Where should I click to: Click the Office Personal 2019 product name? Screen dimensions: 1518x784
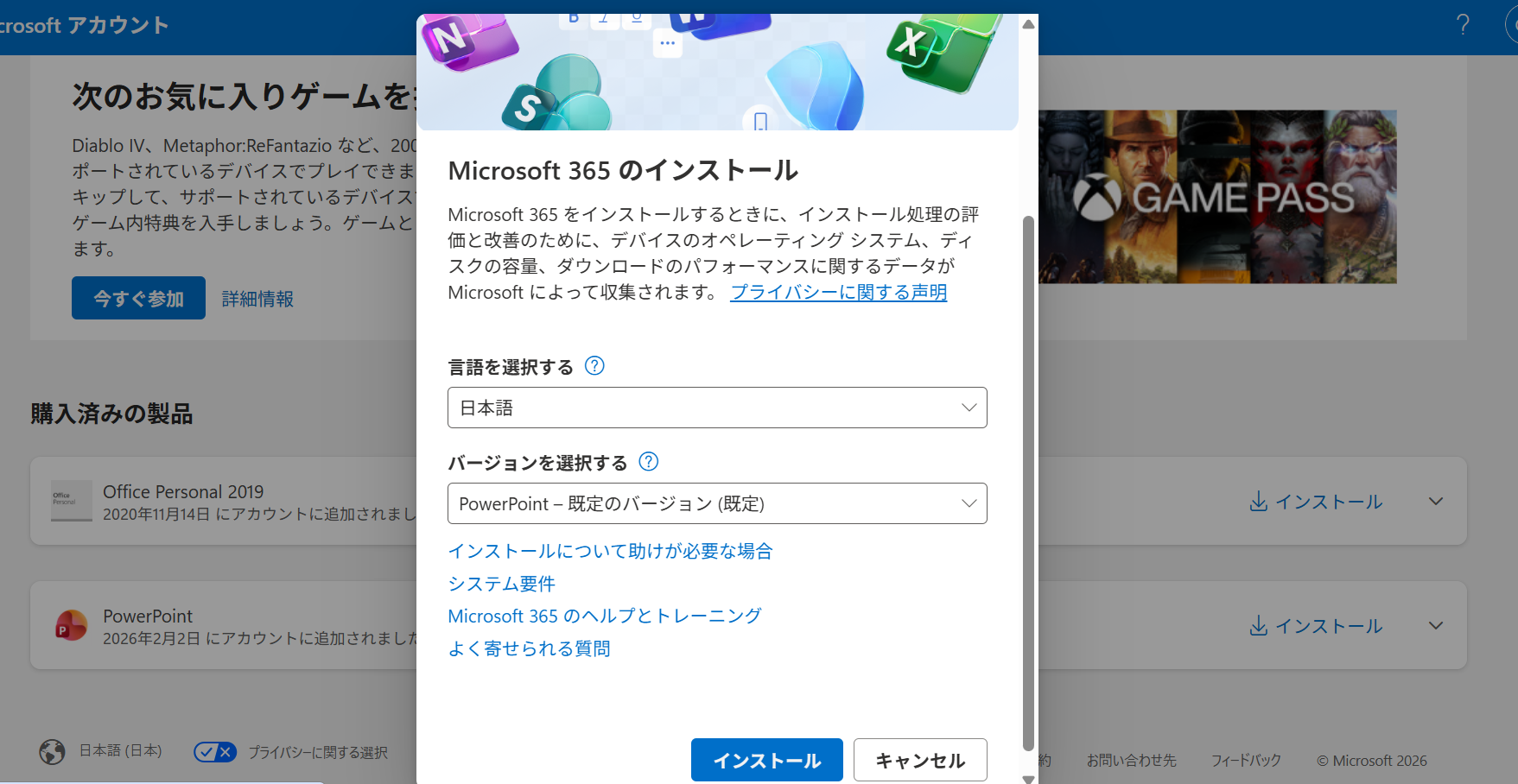[x=183, y=491]
